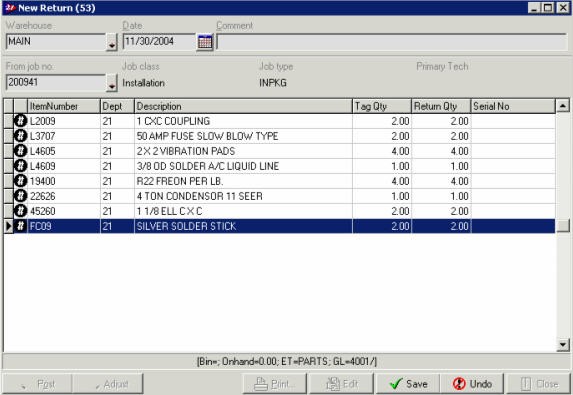The image size is (573, 395).
Task: Click the Return Qty column header
Action: (x=441, y=106)
